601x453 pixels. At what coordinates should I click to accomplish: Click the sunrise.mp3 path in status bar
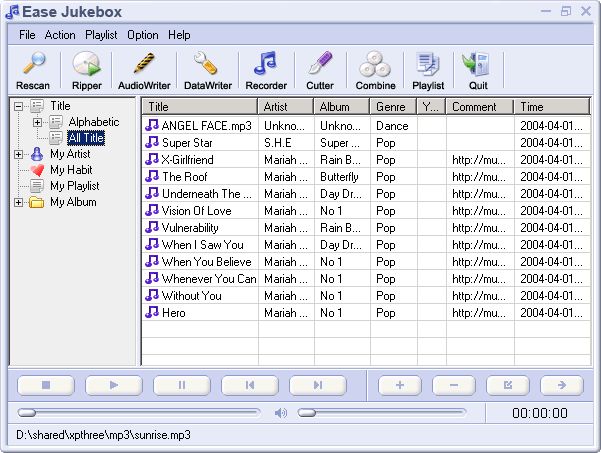point(103,435)
